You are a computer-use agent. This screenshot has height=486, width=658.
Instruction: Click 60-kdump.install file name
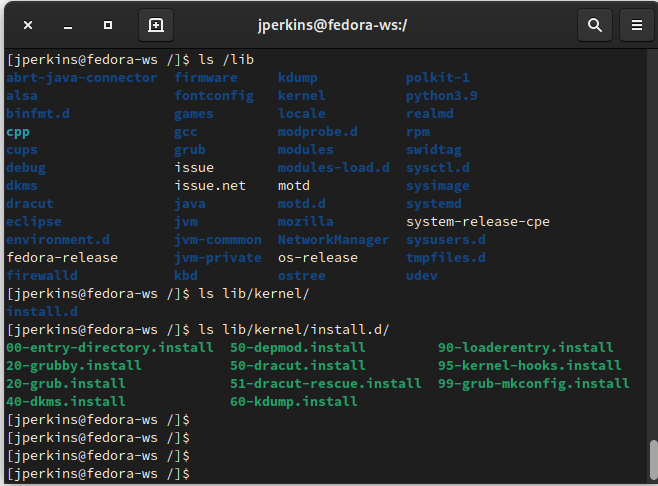pyautogui.click(x=294, y=402)
